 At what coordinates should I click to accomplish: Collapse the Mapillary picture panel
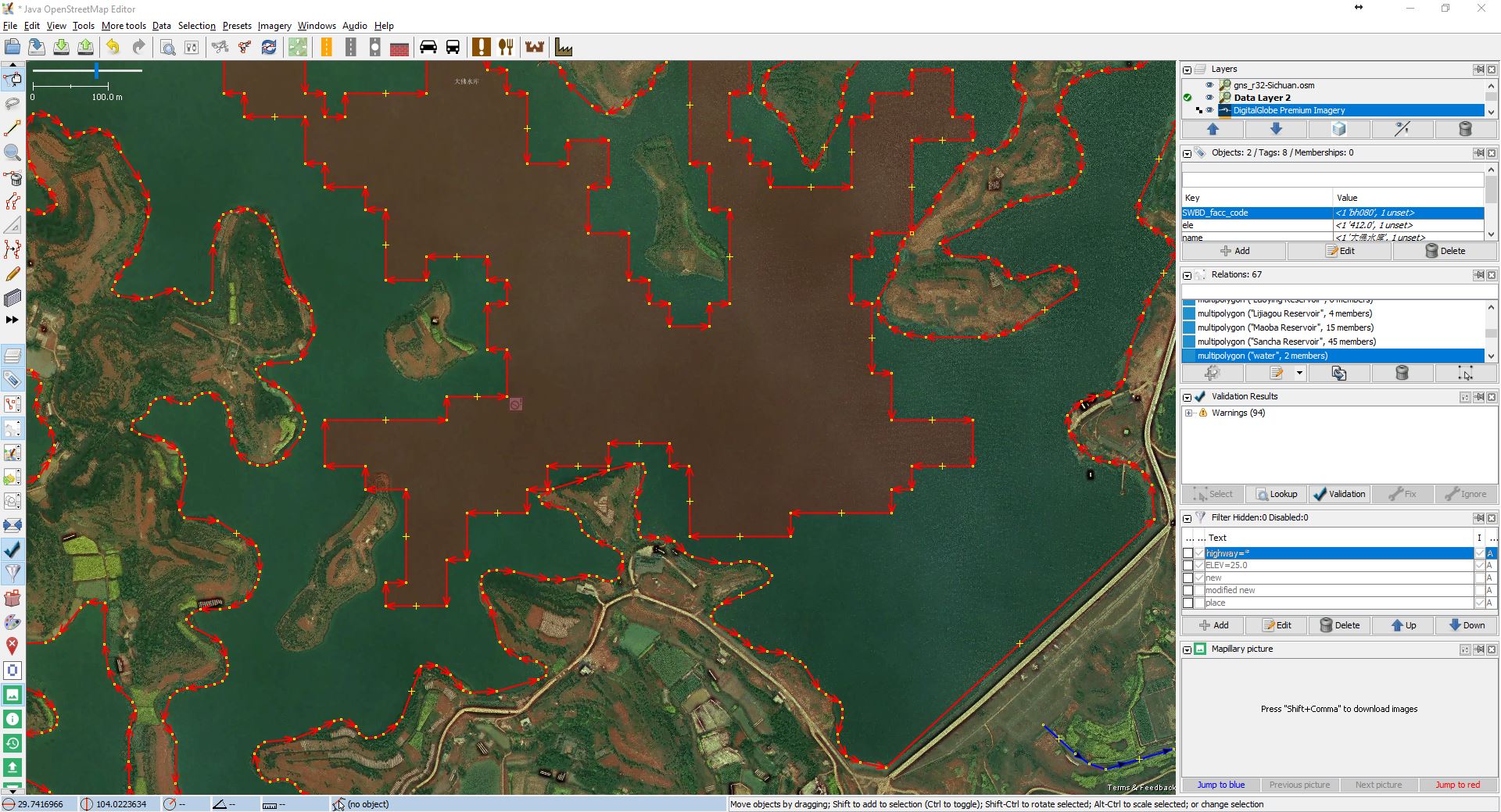click(1187, 649)
